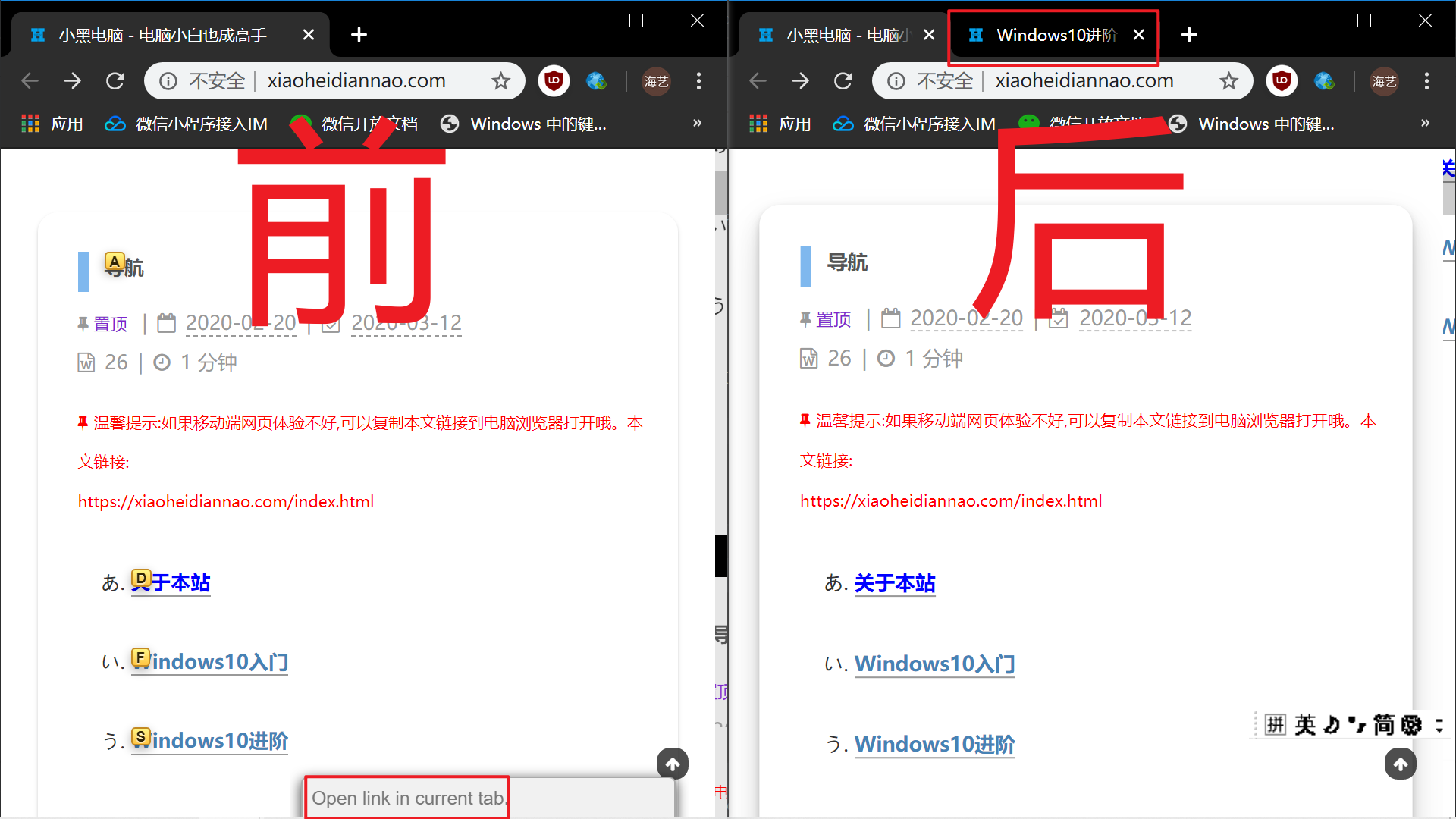Expand bookmarks overflow chevron in left browser
Image resolution: width=1456 pixels, height=819 pixels.
coord(697,123)
